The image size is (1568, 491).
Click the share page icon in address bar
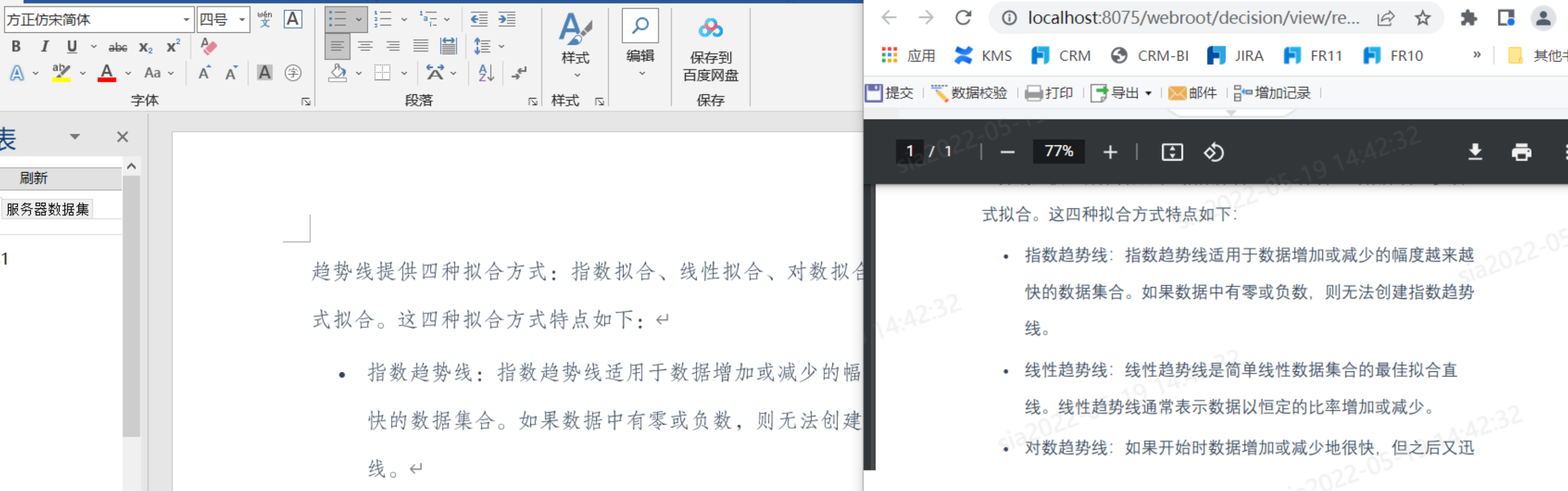click(x=1386, y=18)
